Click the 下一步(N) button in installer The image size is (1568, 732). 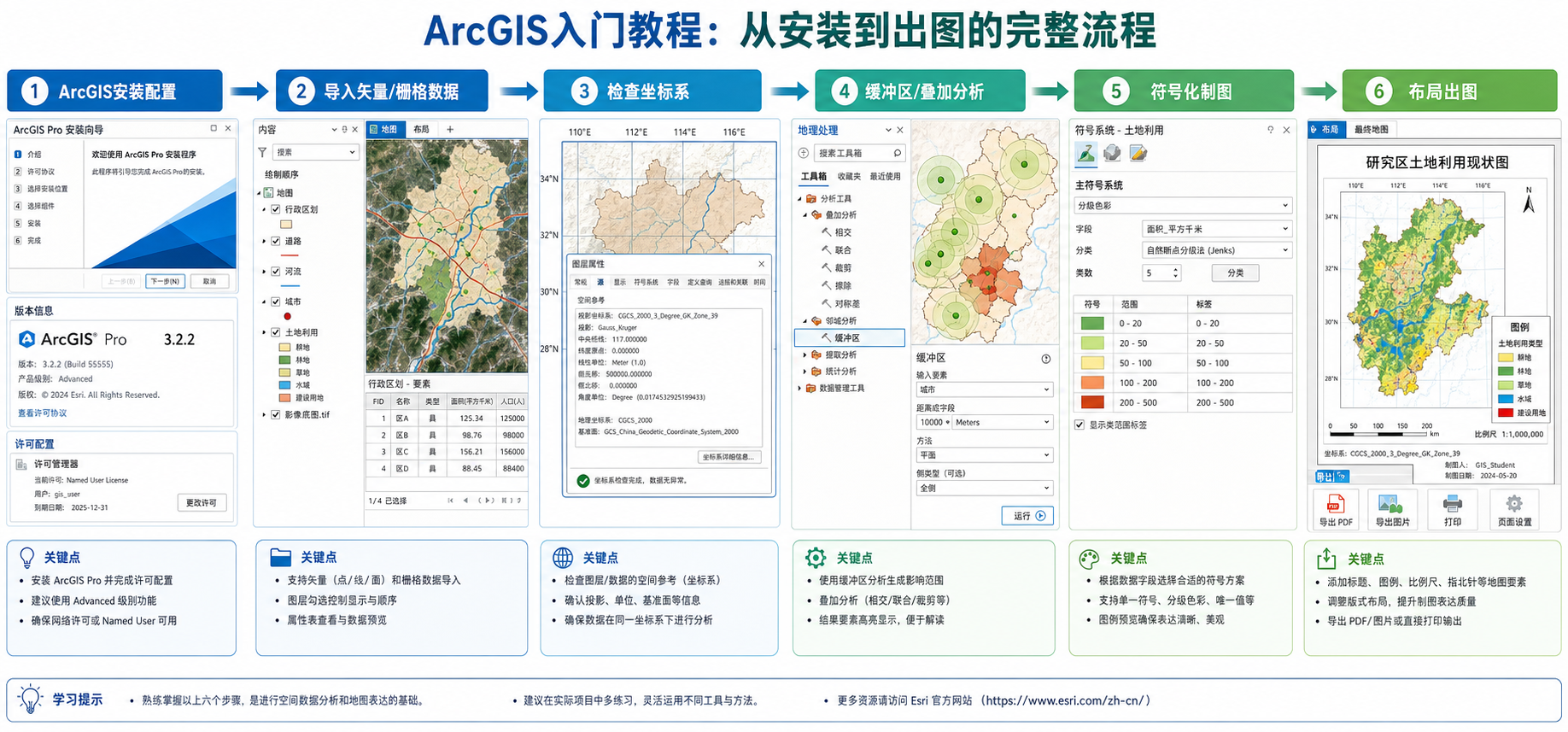pos(165,281)
